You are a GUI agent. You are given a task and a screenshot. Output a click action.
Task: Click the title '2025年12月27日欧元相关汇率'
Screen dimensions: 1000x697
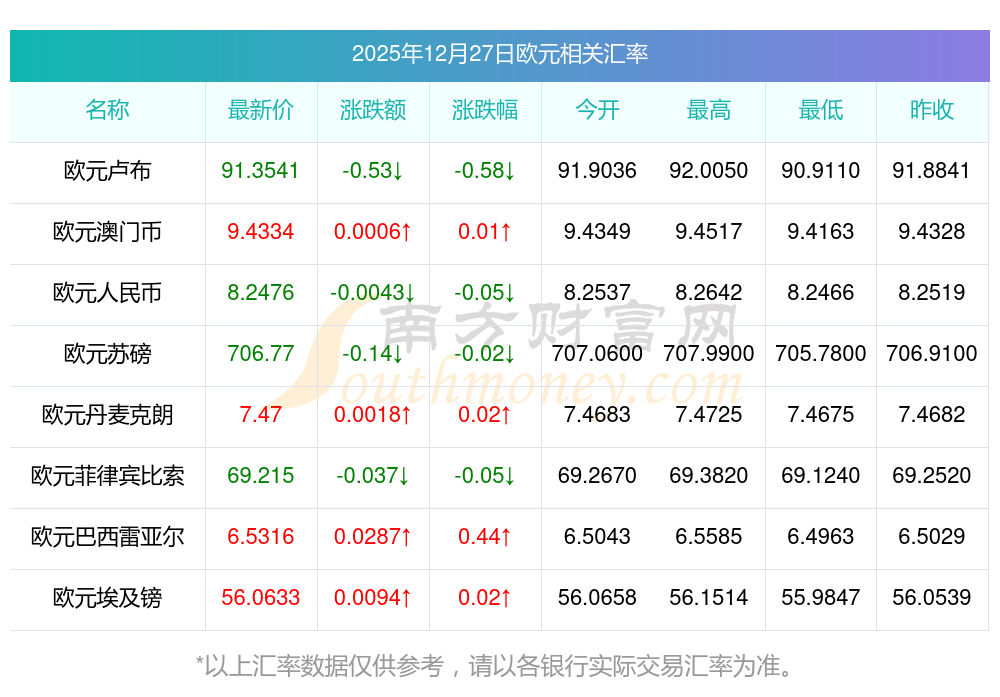(x=500, y=54)
